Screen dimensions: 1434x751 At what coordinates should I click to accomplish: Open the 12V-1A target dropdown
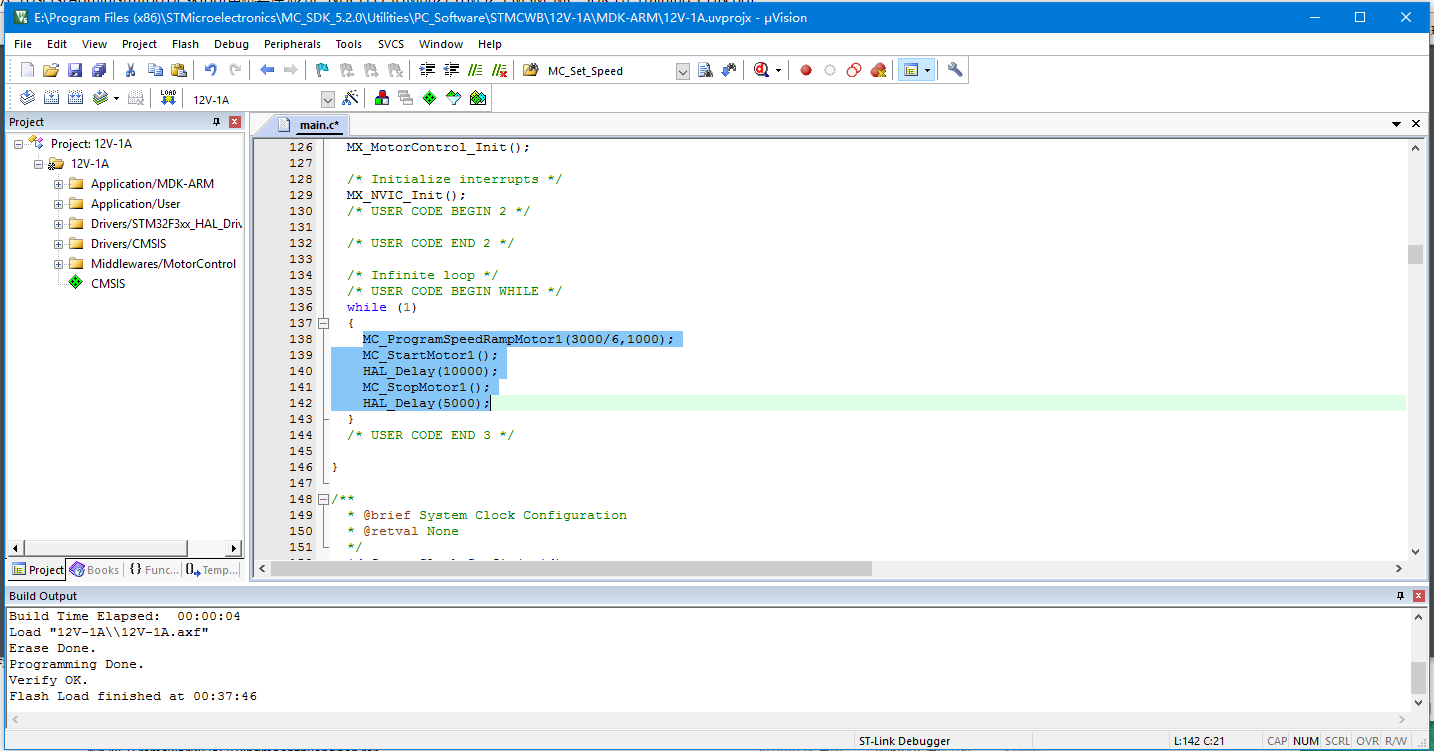328,99
